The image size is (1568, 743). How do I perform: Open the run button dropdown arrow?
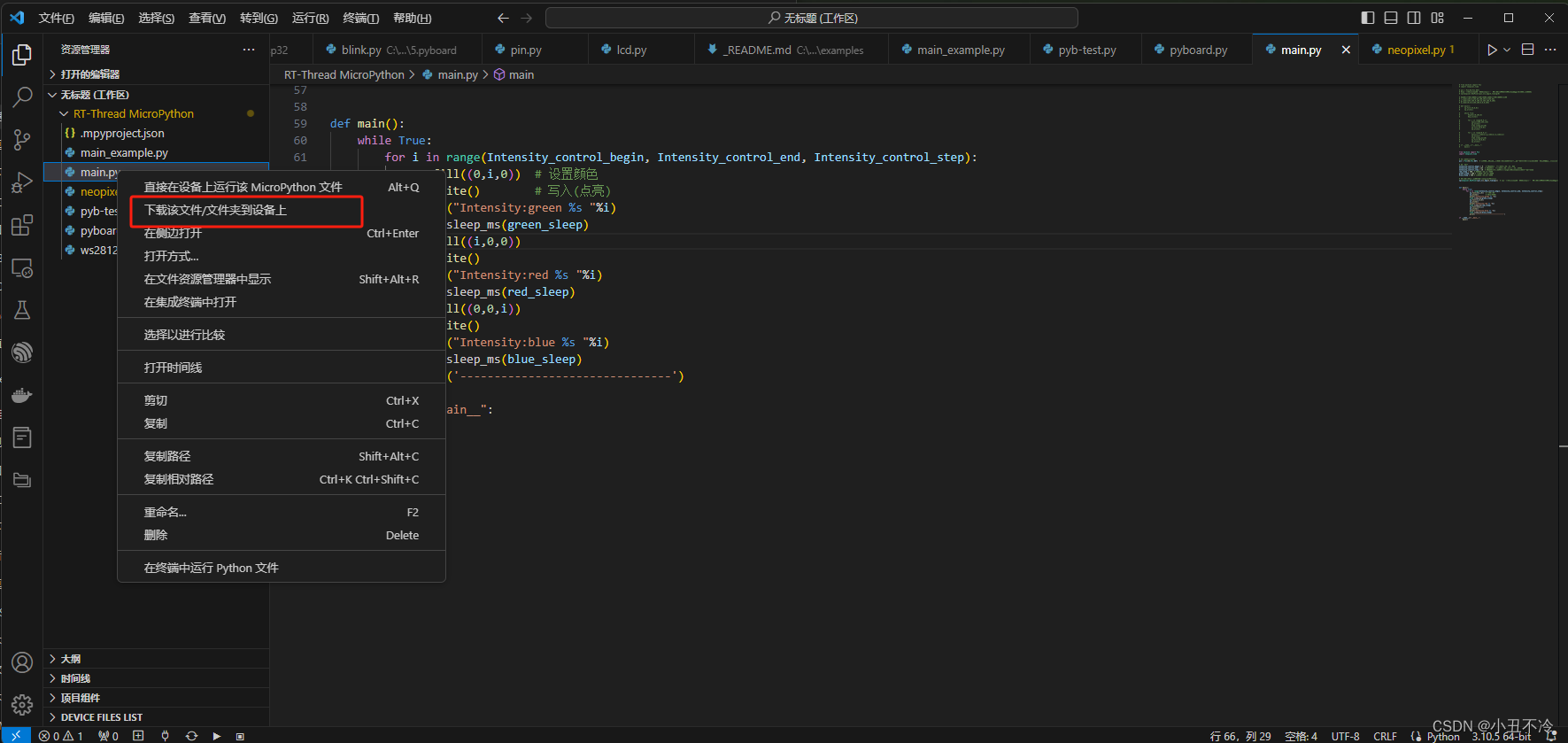pos(1507,50)
